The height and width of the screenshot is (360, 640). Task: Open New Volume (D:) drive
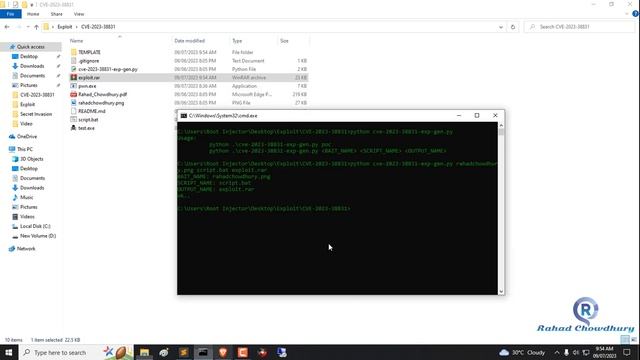(38, 236)
